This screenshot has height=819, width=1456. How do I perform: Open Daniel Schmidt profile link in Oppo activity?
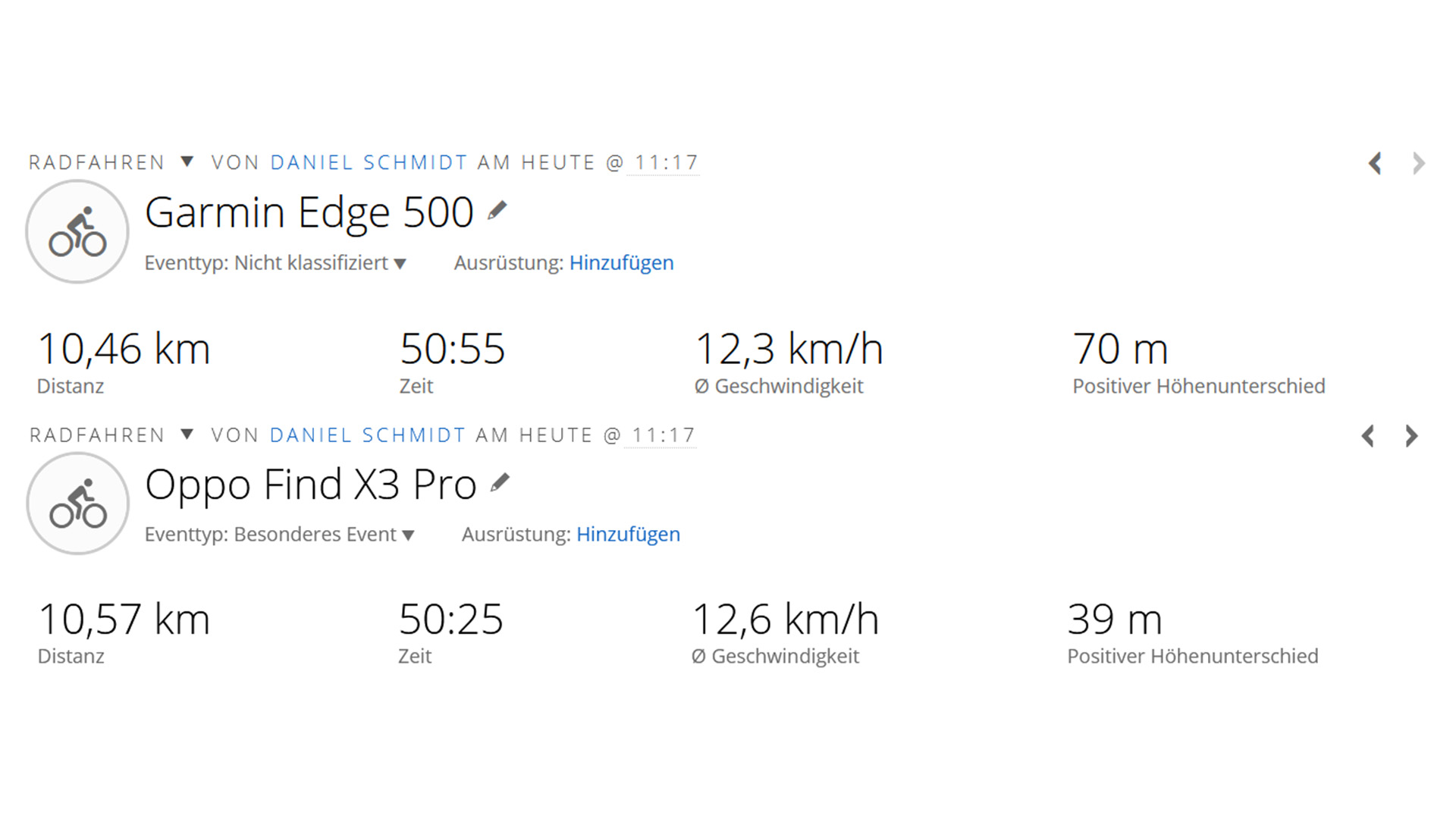click(368, 435)
